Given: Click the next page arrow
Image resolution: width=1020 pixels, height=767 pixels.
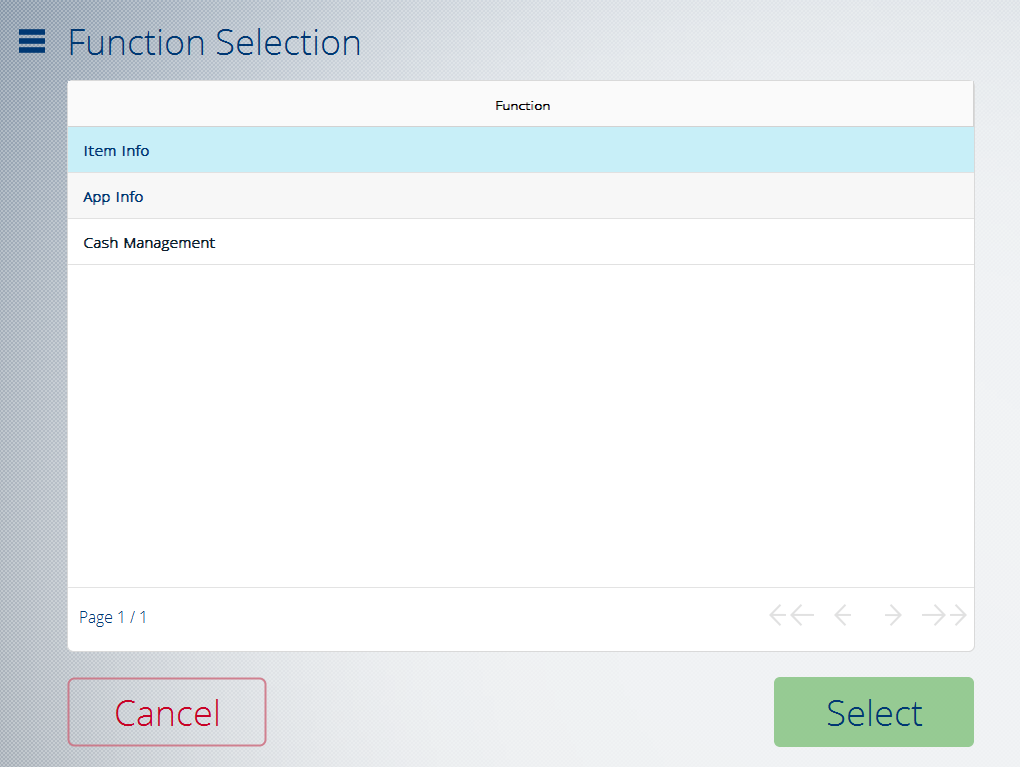Looking at the screenshot, I should (x=891, y=615).
